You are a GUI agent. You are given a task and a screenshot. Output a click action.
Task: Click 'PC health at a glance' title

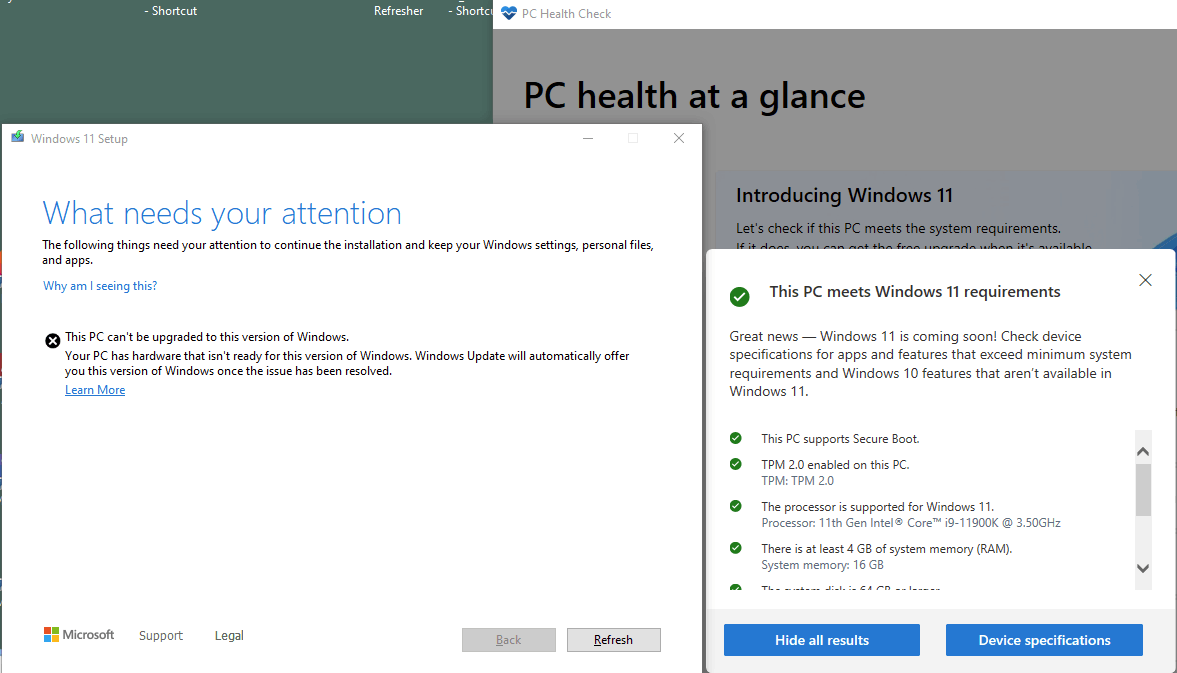click(694, 96)
